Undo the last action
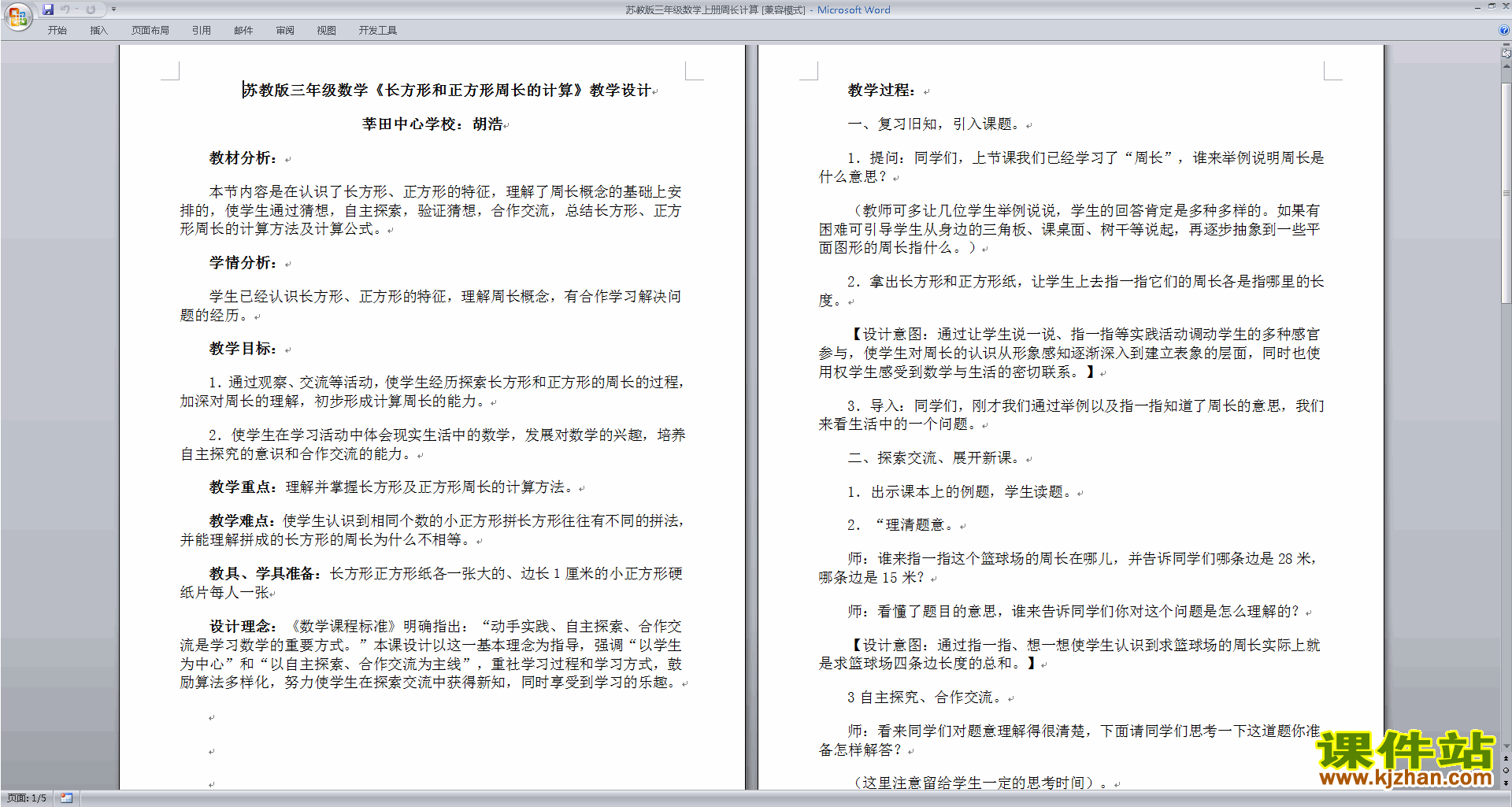The image size is (1512, 807). [x=65, y=9]
